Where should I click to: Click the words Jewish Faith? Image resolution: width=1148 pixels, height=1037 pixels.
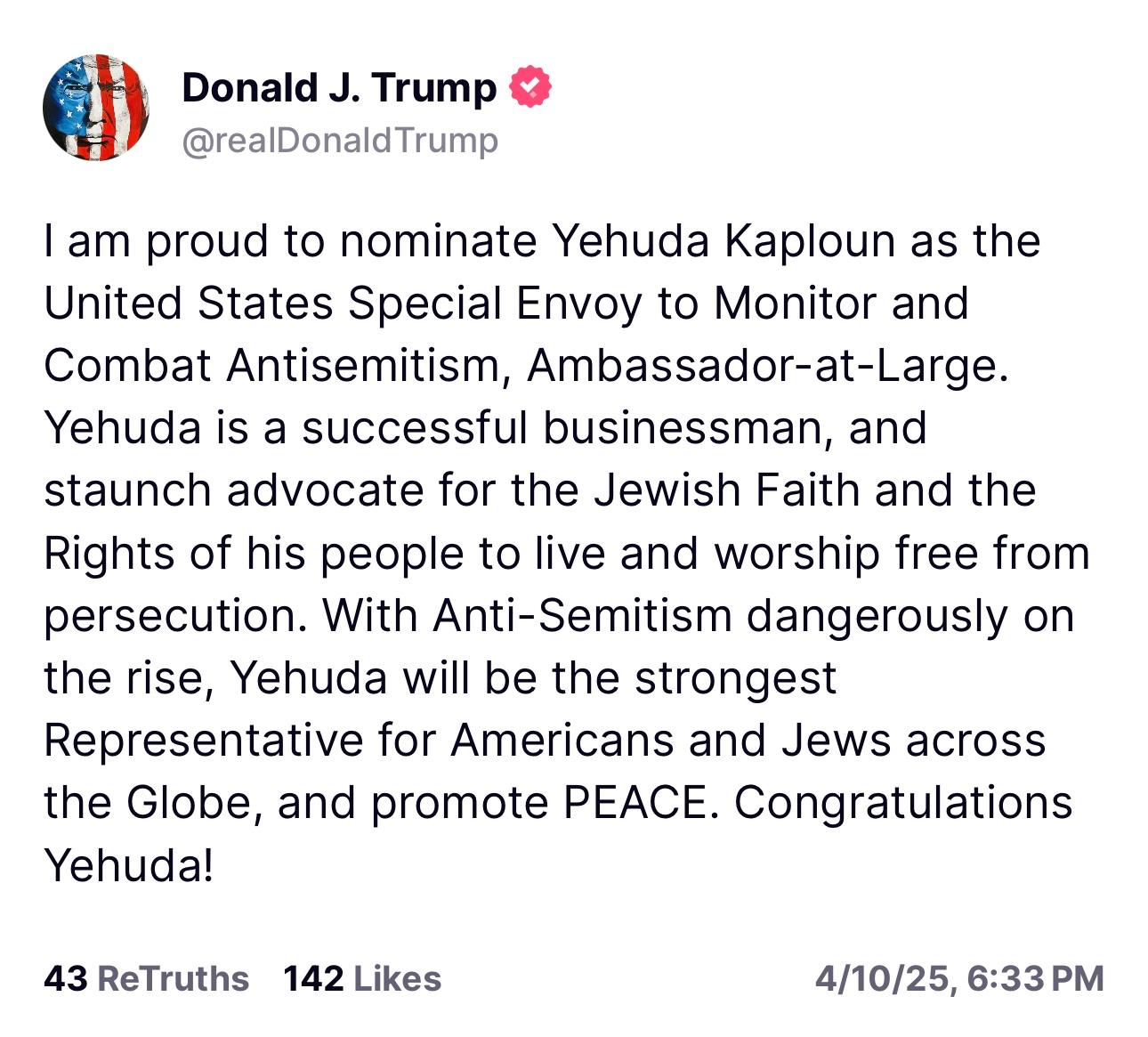tap(727, 490)
